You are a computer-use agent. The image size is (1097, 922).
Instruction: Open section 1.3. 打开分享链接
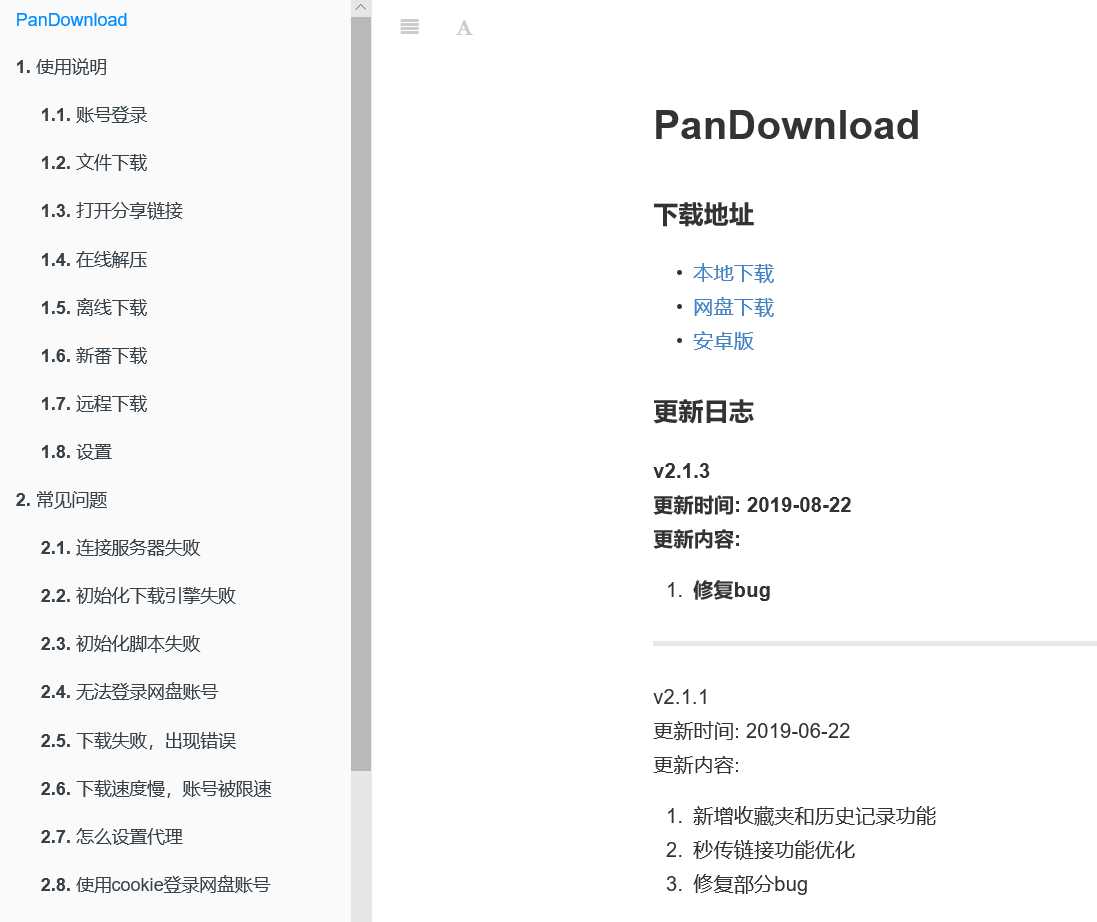(112, 211)
